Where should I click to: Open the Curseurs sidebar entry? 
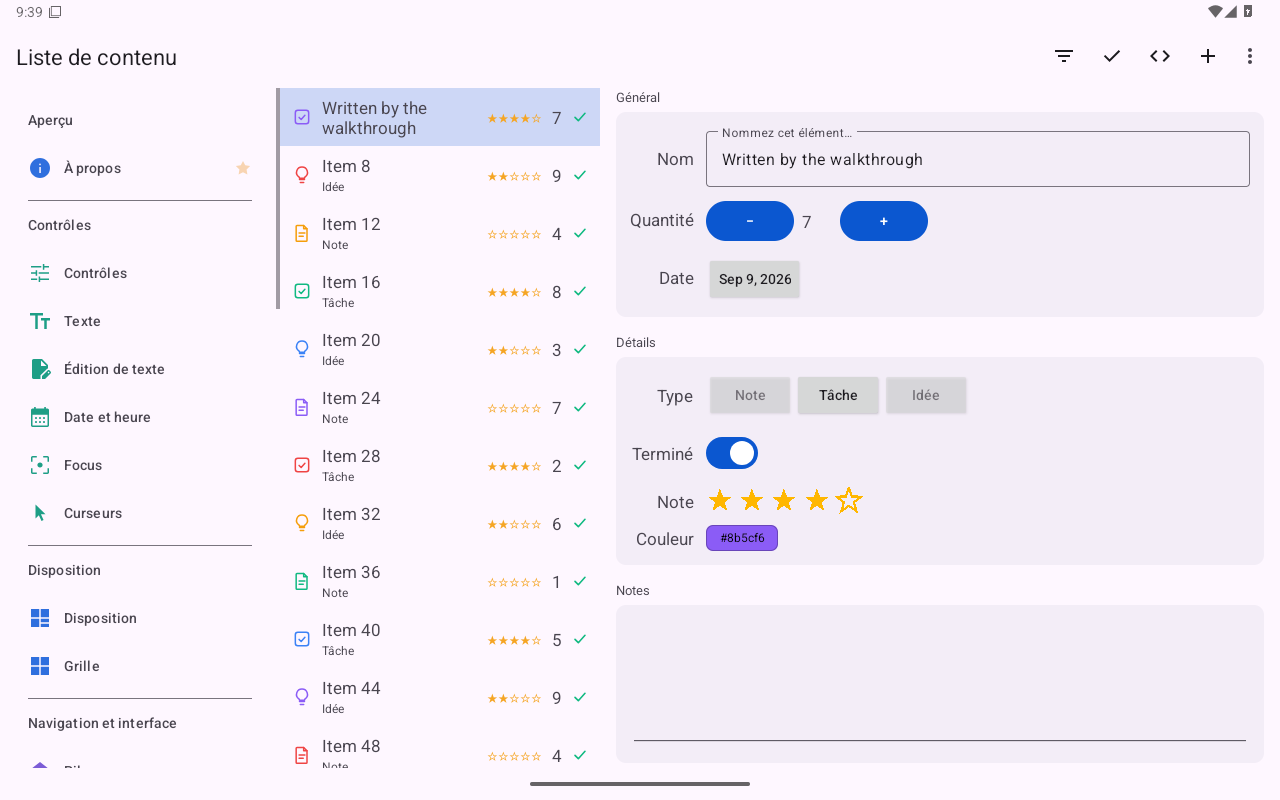(140, 513)
